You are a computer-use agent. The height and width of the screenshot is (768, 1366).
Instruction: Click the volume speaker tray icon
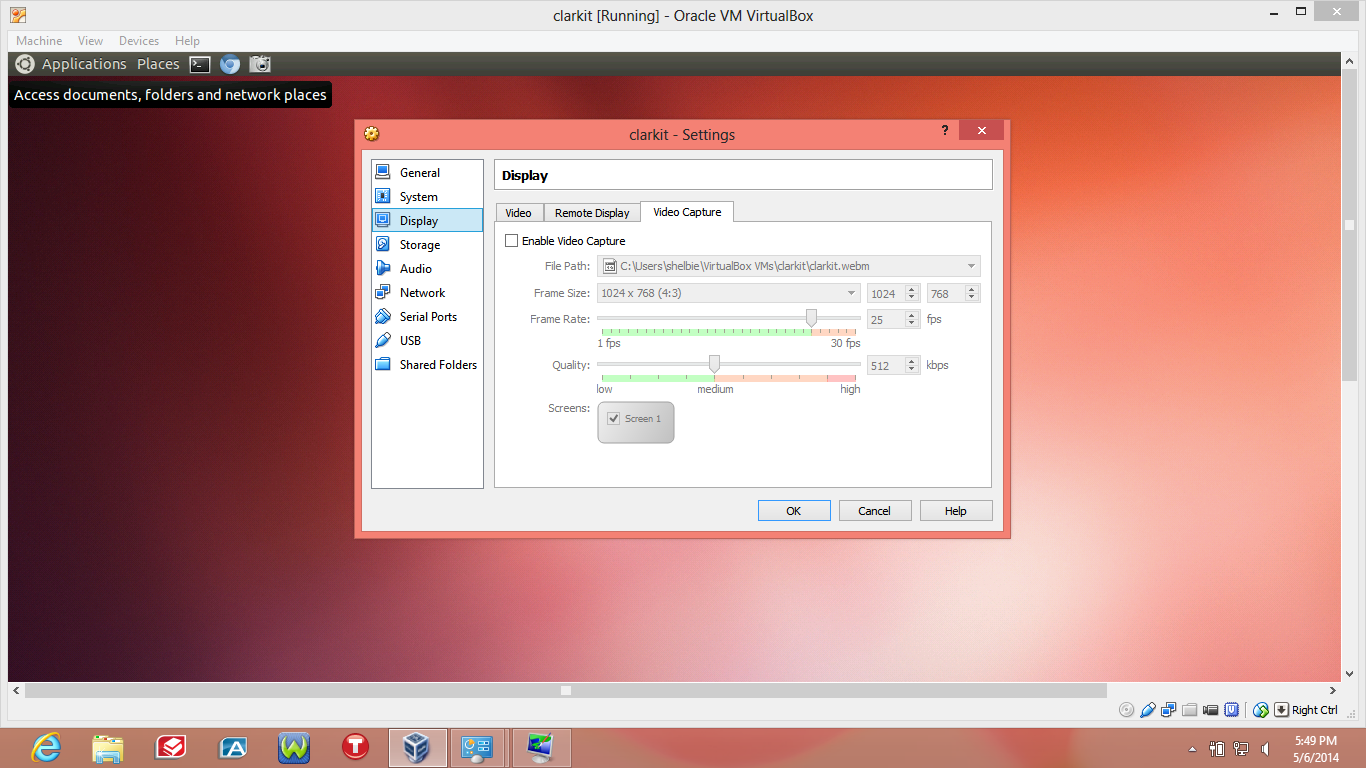coord(1266,748)
